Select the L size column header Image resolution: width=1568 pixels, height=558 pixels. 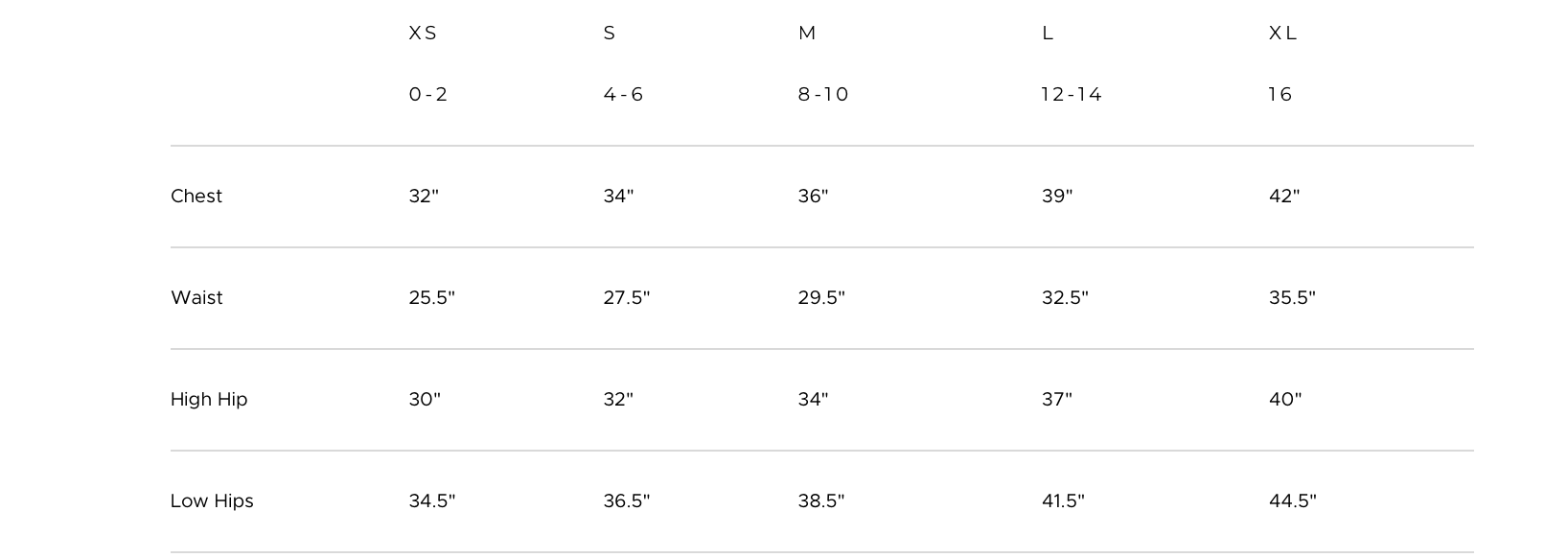point(1048,34)
